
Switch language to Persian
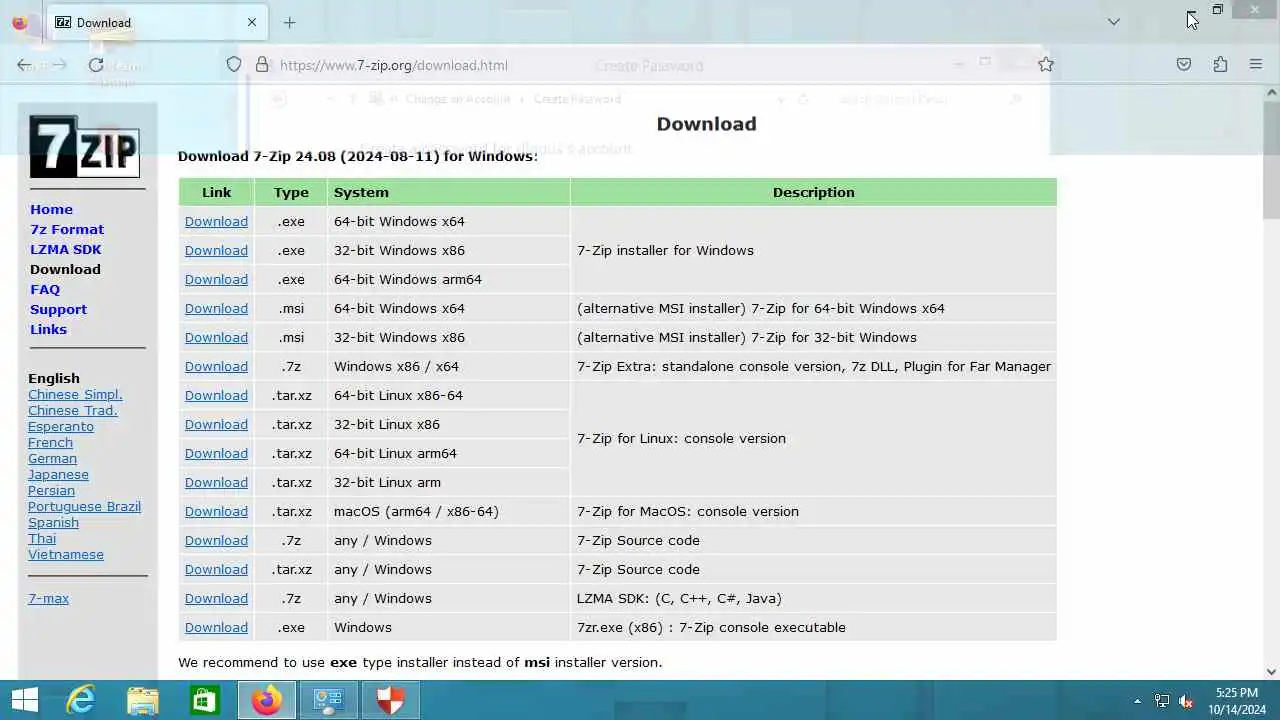pyautogui.click(x=51, y=490)
